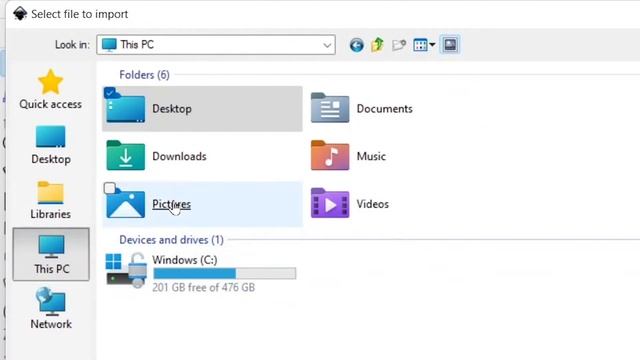Click the Documents folder name text
Viewport: 640px width, 360px height.
tap(384, 109)
